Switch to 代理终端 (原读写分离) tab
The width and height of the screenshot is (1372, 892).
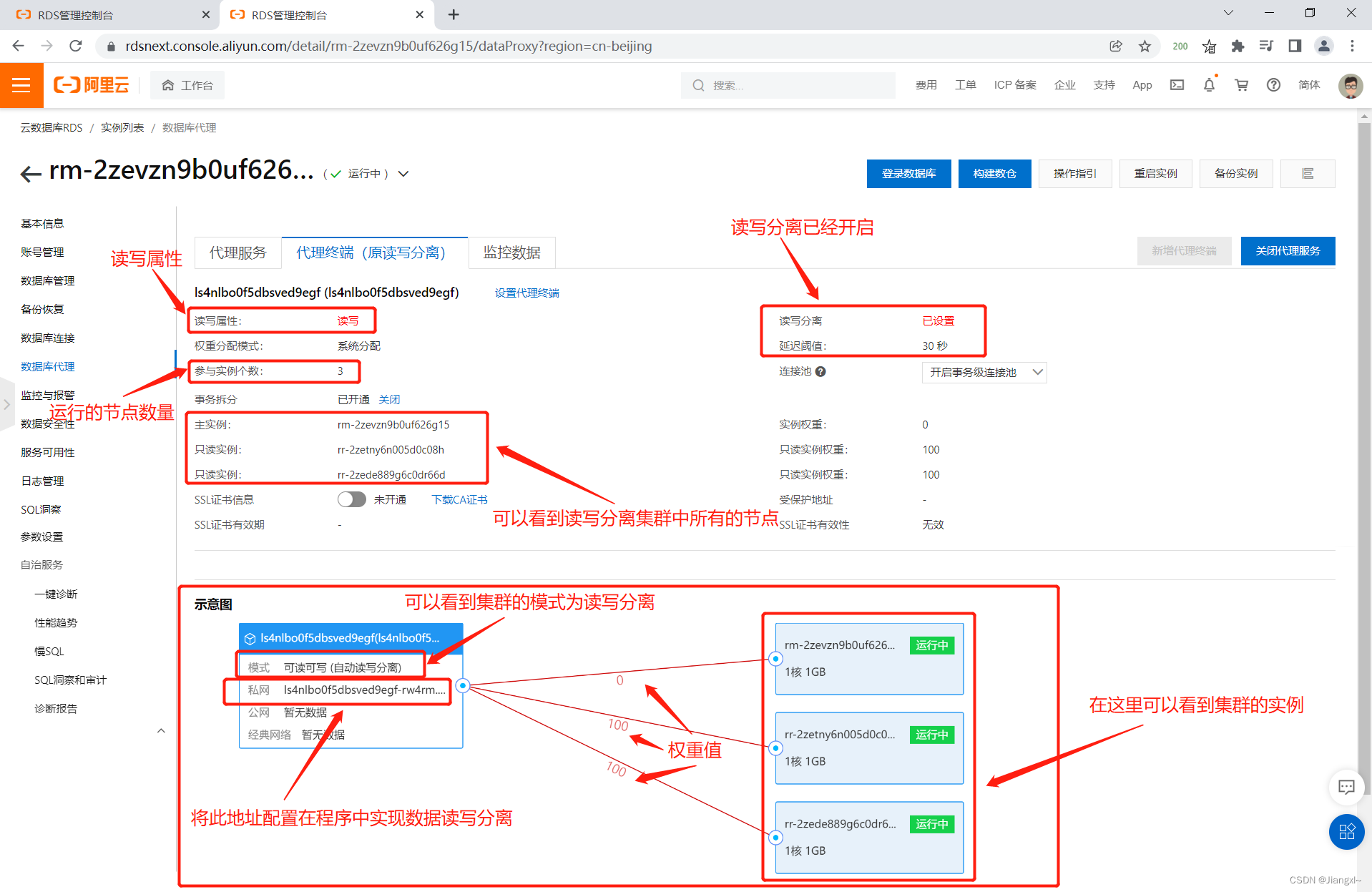pyautogui.click(x=374, y=253)
